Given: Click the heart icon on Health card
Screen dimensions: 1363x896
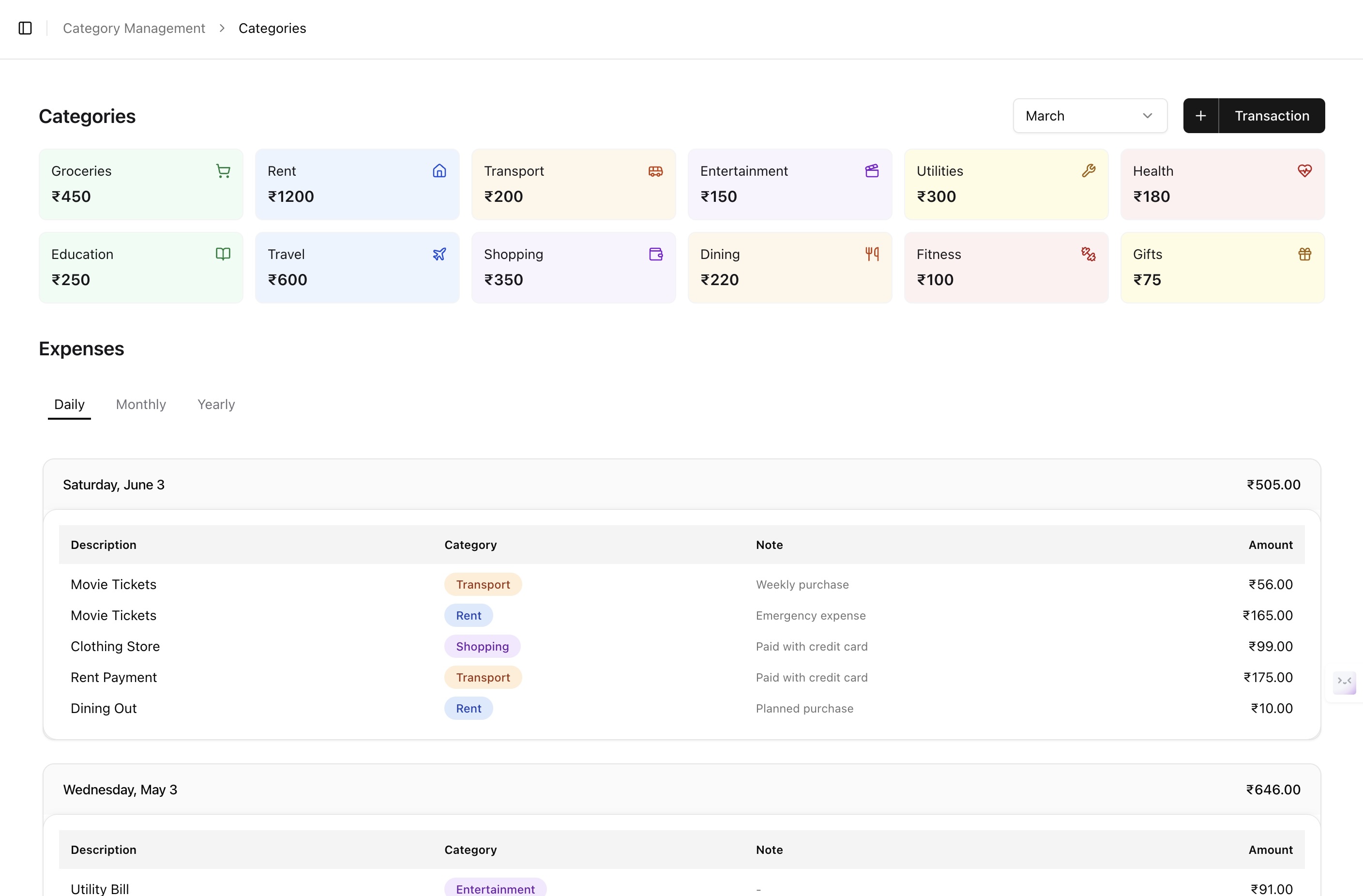Looking at the screenshot, I should coord(1304,171).
